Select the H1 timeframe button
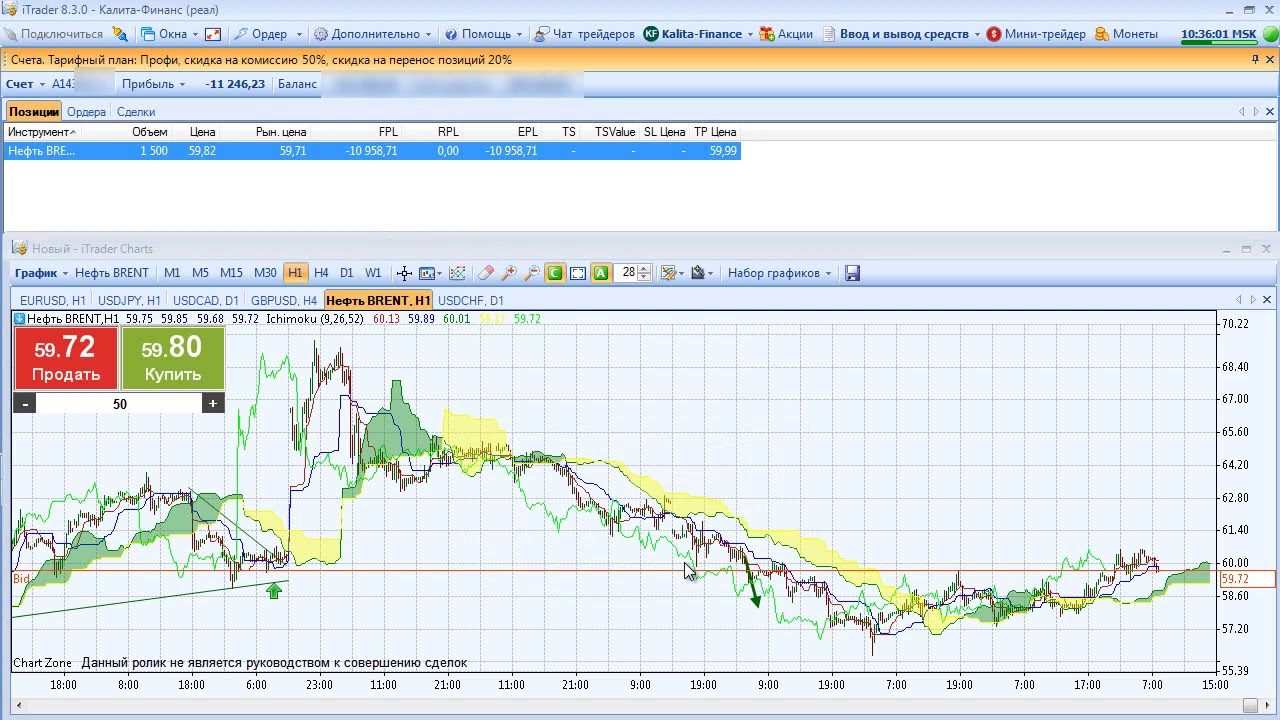Image resolution: width=1280 pixels, height=720 pixels. pyautogui.click(x=295, y=273)
